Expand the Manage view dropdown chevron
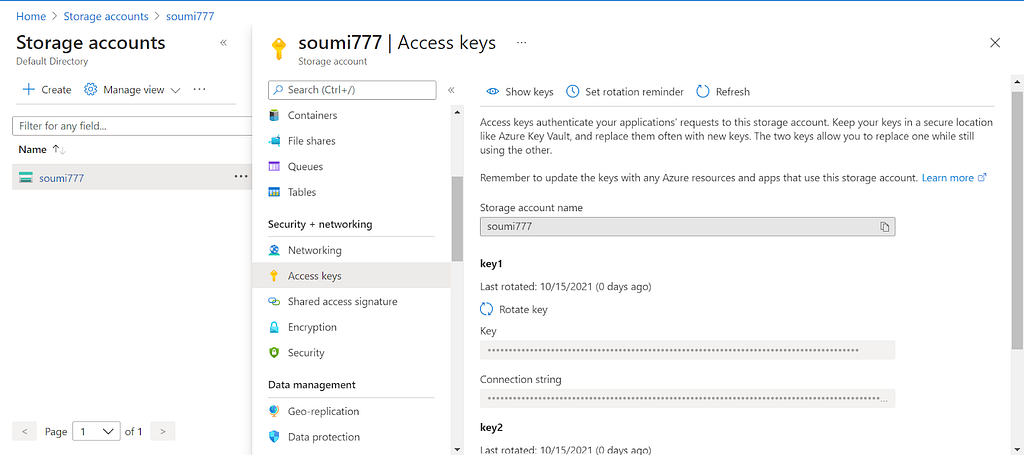This screenshot has width=1024, height=455. tap(175, 90)
